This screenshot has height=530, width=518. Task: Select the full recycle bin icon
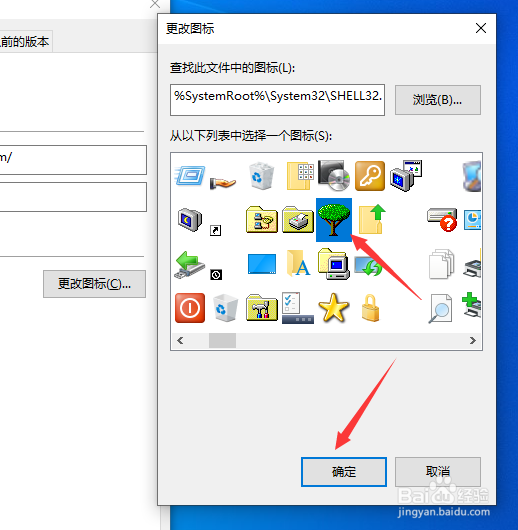pos(261,176)
